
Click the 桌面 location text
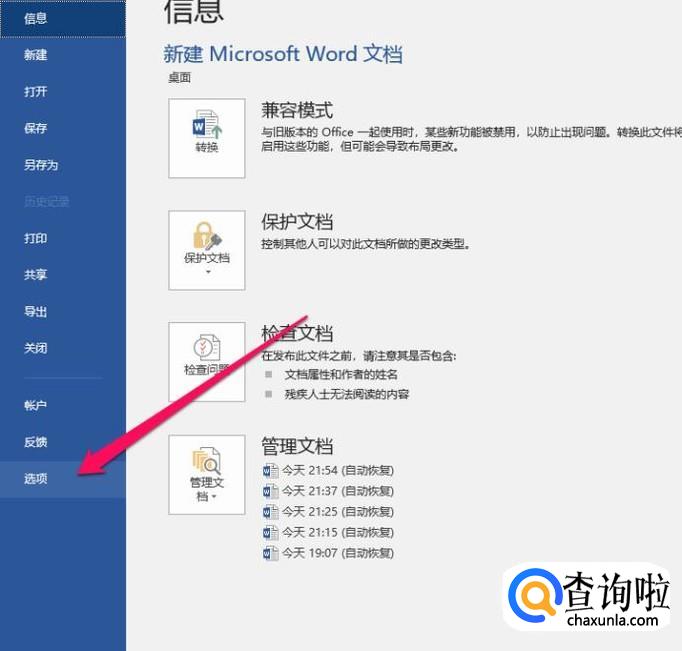pyautogui.click(x=179, y=78)
